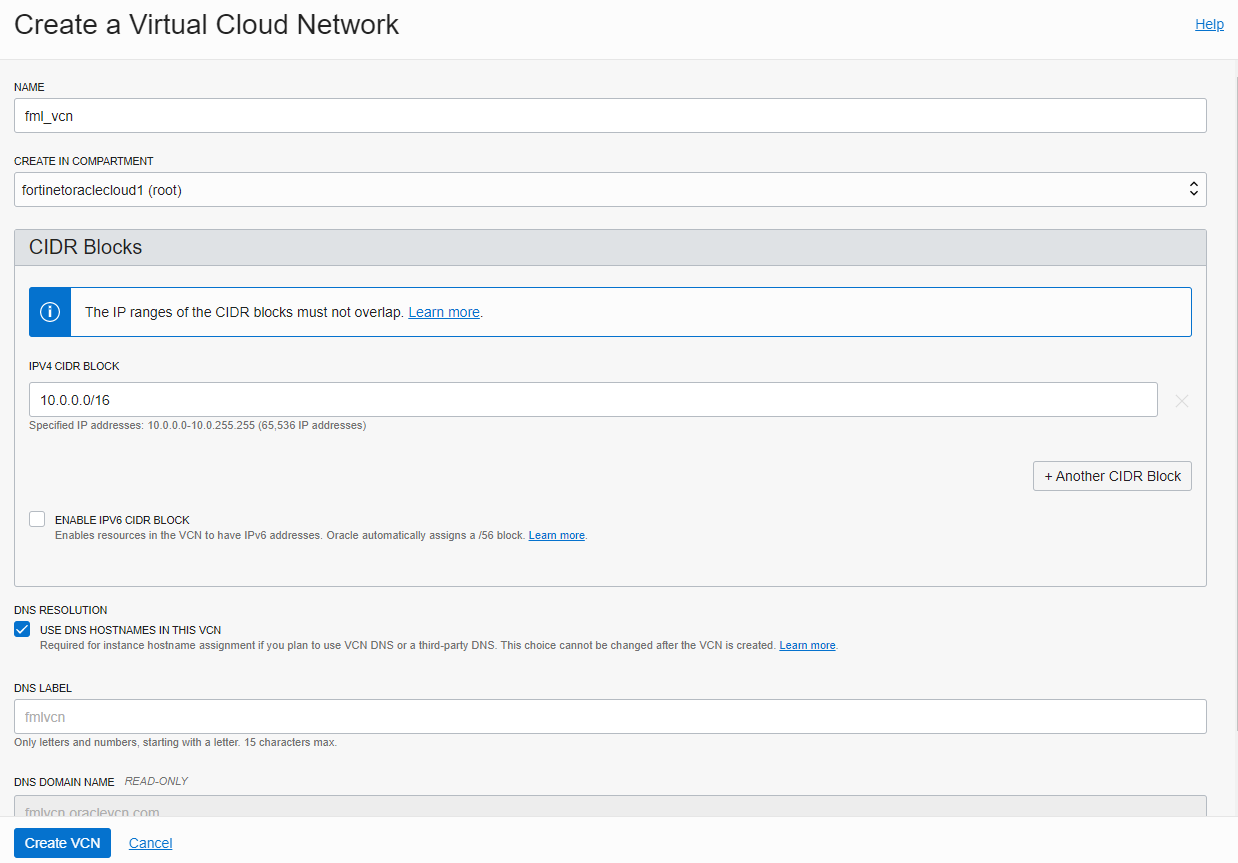Screen dimensions: 1238x863
Task: Enable the IPv6 CIDR Block checkbox
Action: [37, 518]
